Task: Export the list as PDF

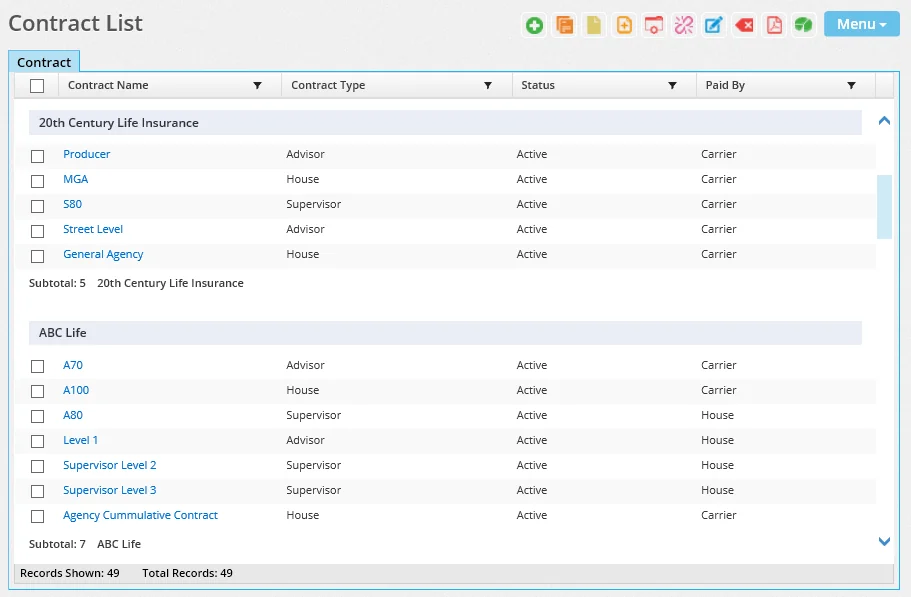Action: (x=773, y=25)
